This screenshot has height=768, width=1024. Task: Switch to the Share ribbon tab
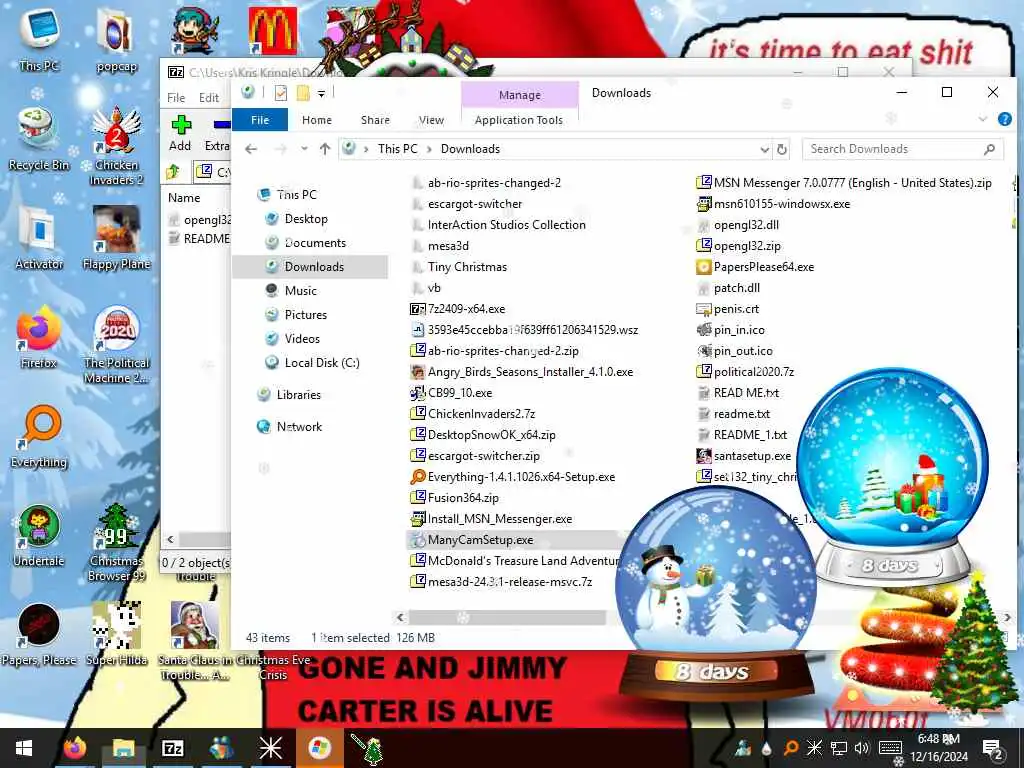[x=376, y=120]
